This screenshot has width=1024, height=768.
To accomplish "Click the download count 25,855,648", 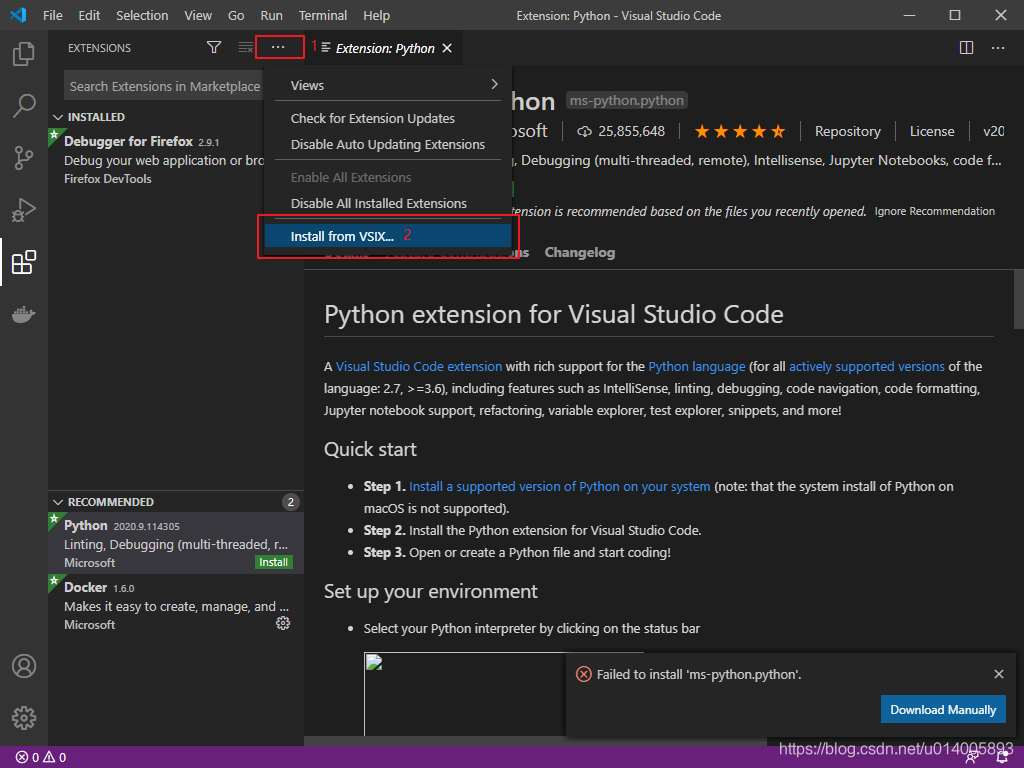I will click(621, 131).
